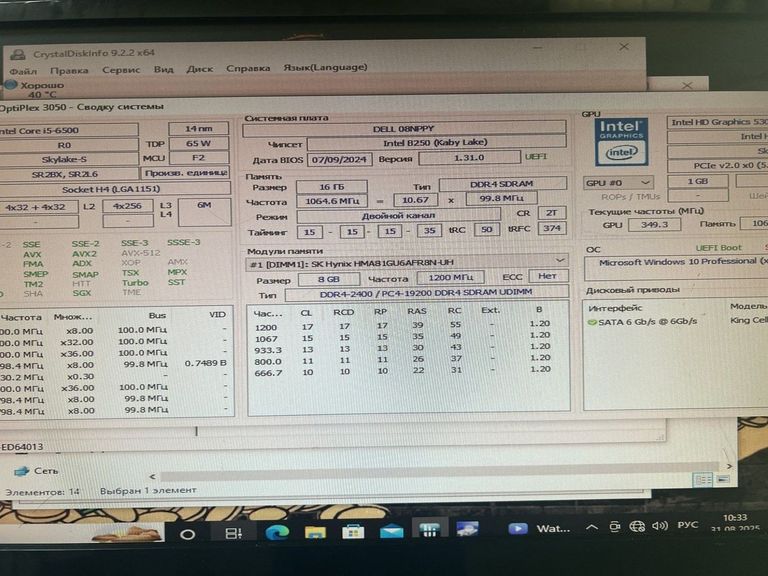Open the Wat... taskbar application
Image resolution: width=768 pixels, height=576 pixels.
(539, 528)
